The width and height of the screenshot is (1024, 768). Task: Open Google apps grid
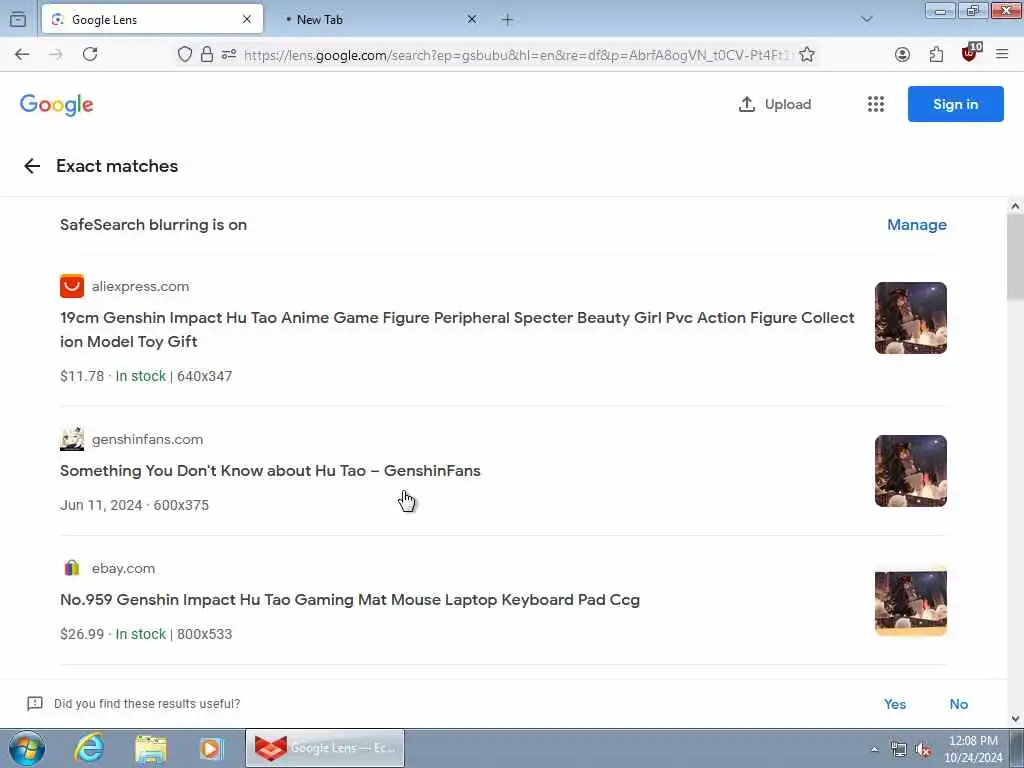(876, 104)
